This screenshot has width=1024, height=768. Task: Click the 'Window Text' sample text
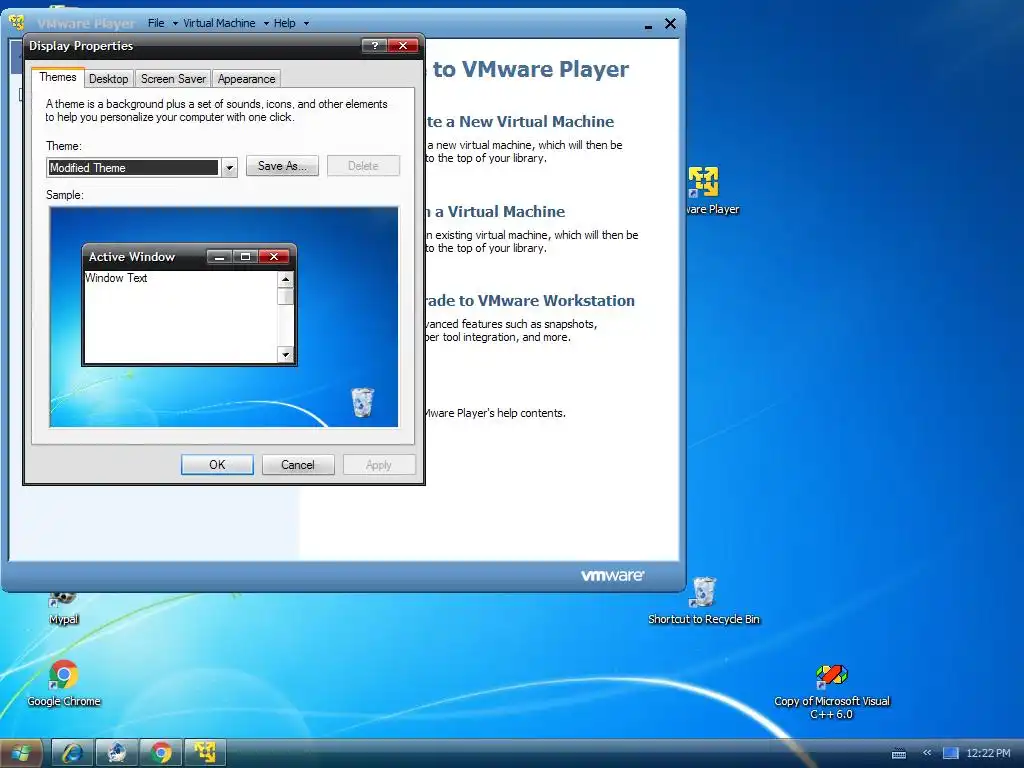click(116, 278)
